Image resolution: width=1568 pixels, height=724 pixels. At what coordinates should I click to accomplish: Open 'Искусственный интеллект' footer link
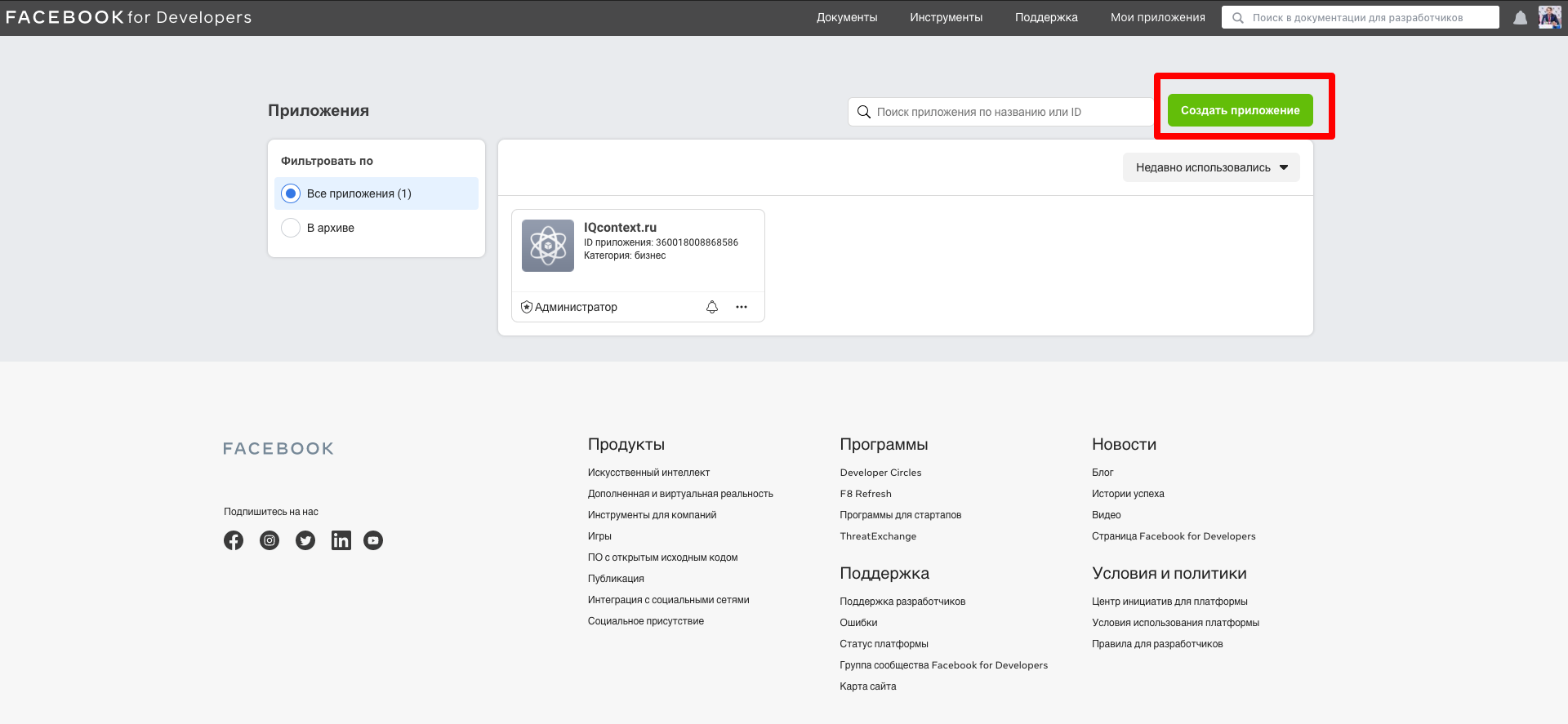(648, 473)
